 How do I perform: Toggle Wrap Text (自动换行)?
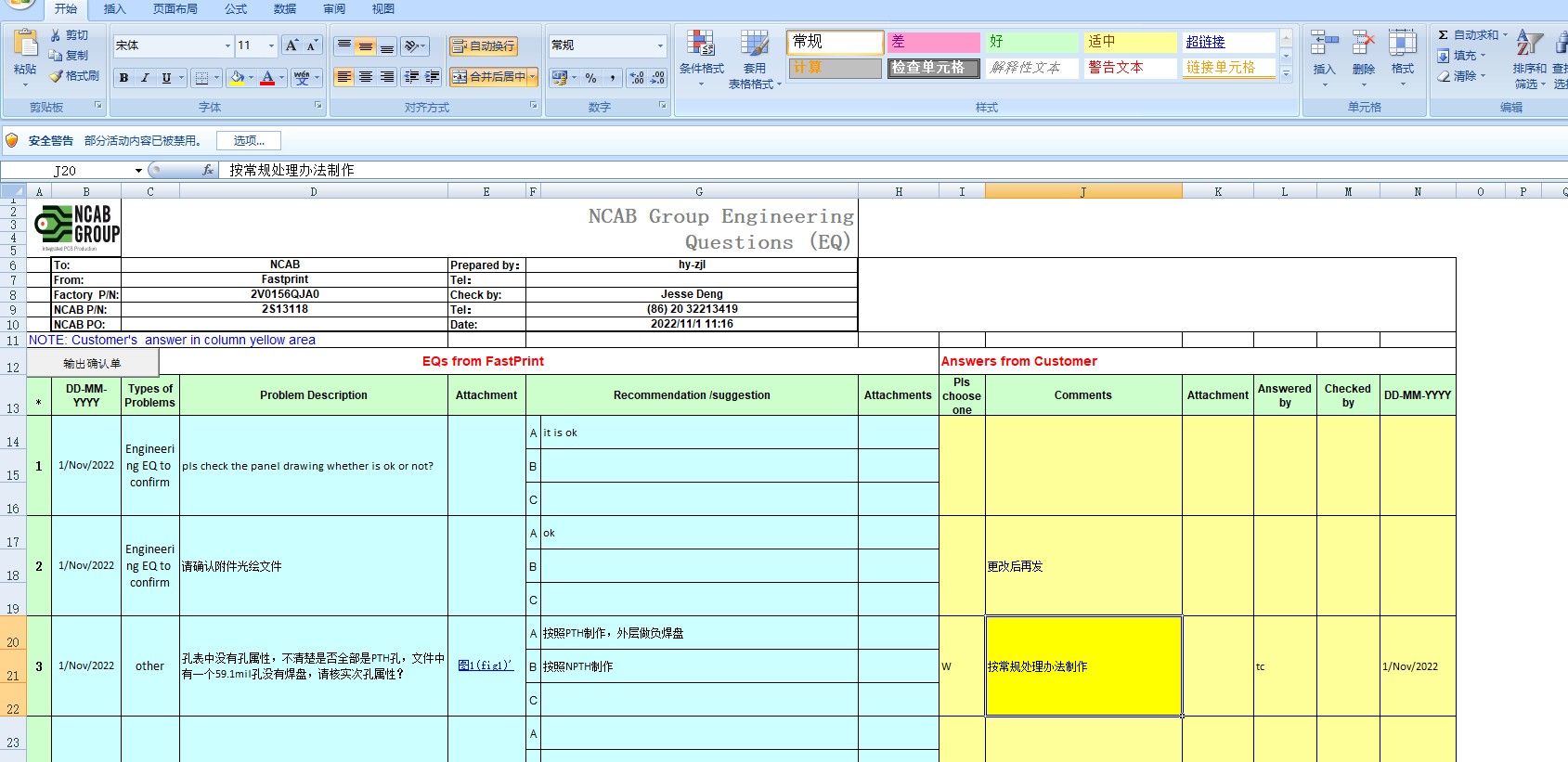click(x=483, y=46)
